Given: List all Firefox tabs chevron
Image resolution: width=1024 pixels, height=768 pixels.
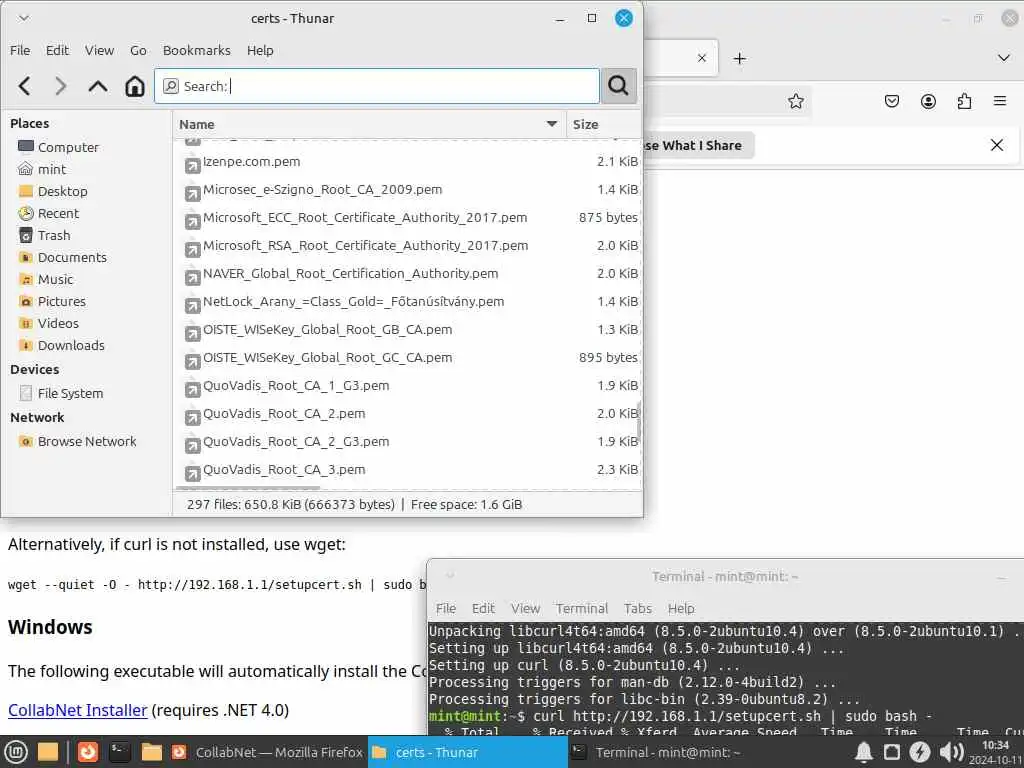Looking at the screenshot, I should click(1004, 58).
